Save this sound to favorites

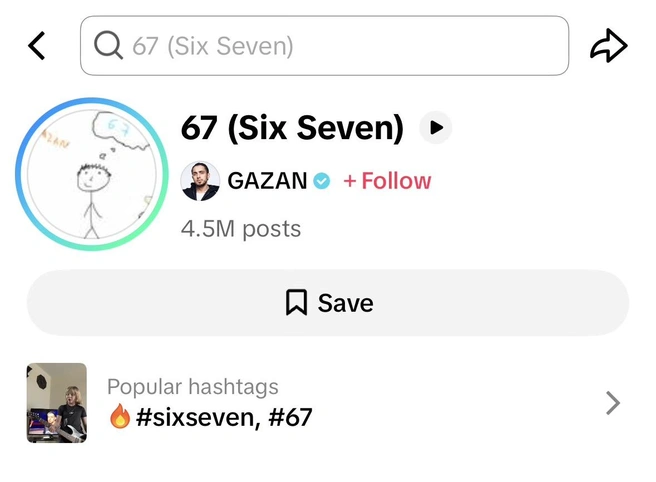(x=328, y=303)
